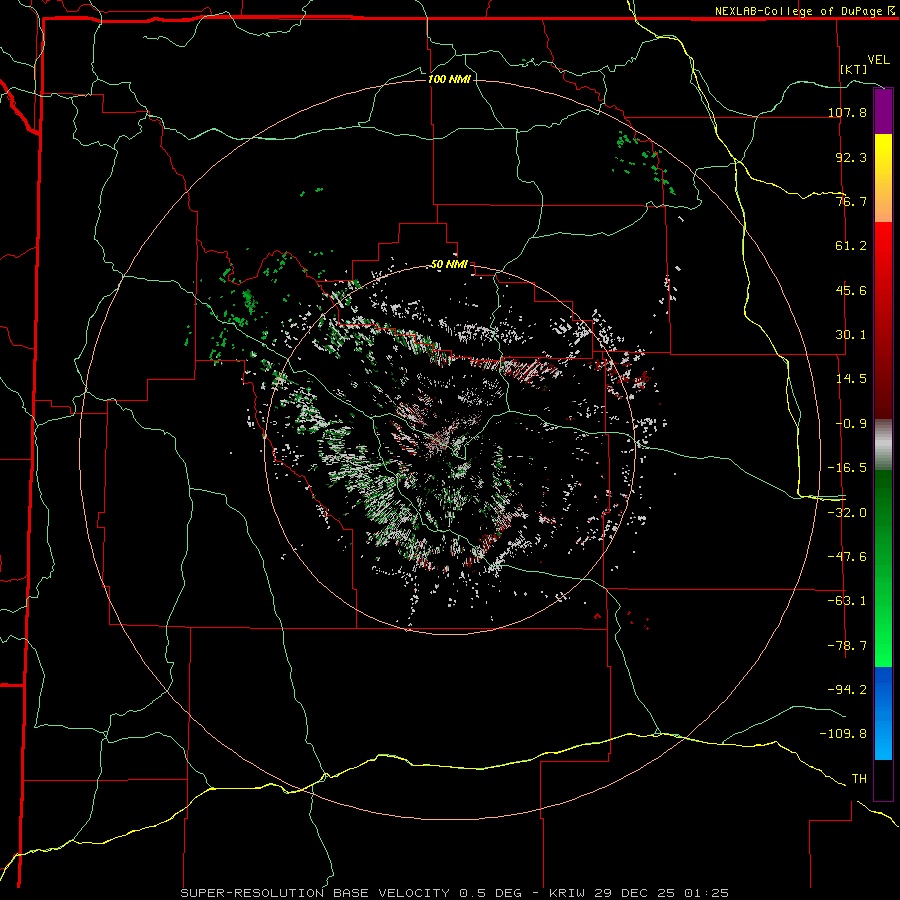The width and height of the screenshot is (900, 900).
Task: Click the blue segment of velocity color bar
Action: (x=883, y=713)
